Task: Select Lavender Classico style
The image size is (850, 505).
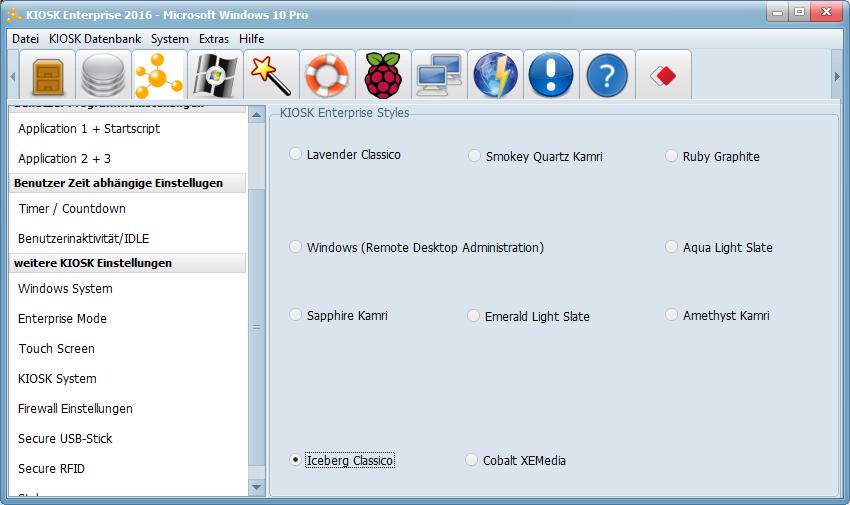Action: tap(296, 155)
